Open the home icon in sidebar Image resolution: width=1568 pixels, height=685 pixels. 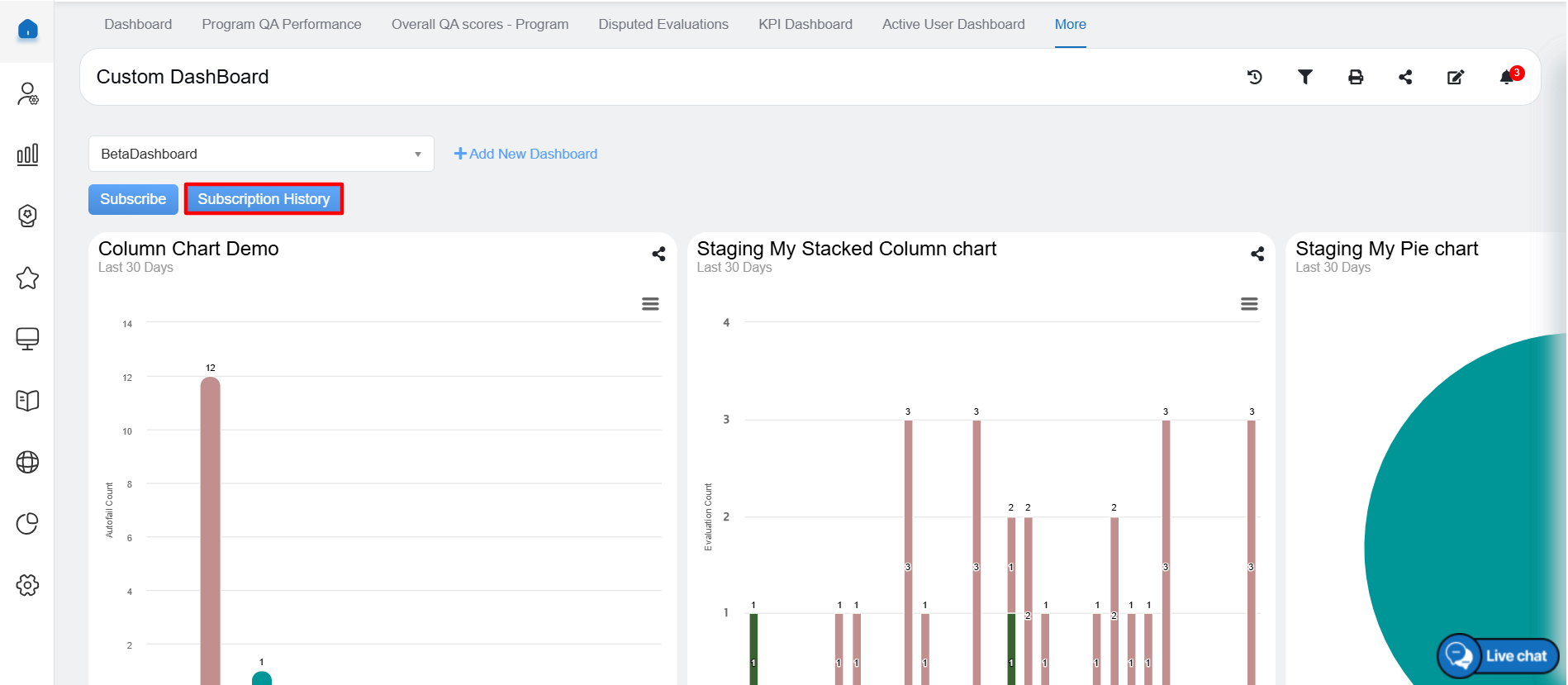[x=27, y=31]
